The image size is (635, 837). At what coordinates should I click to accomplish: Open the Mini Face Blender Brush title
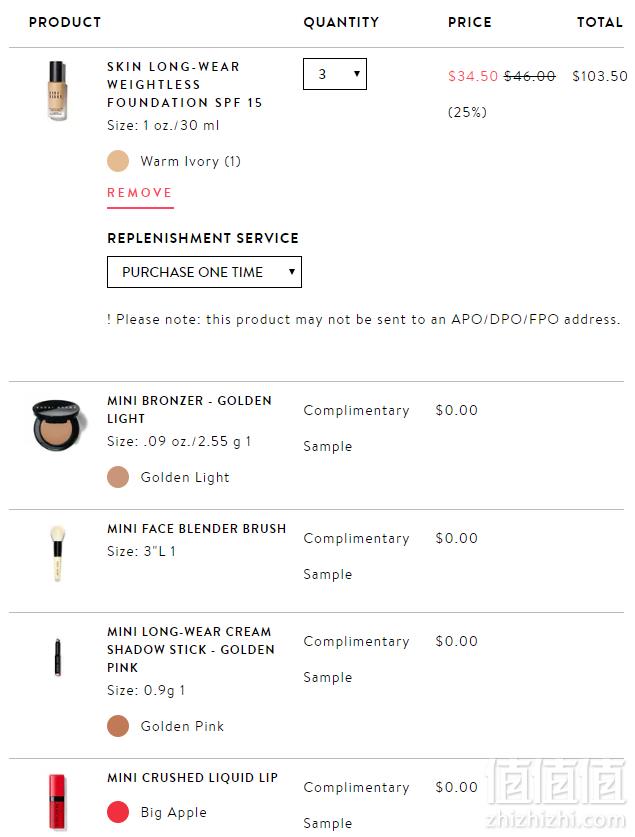196,528
